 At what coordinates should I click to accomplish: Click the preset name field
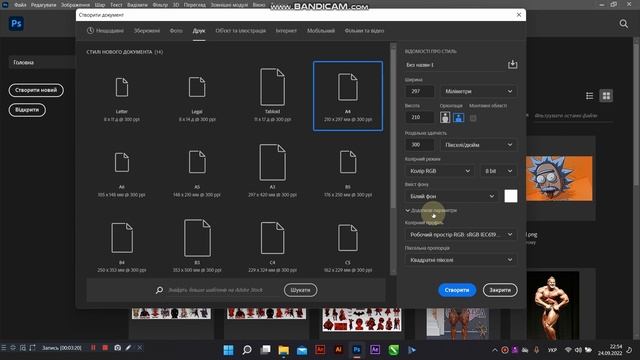pos(454,65)
